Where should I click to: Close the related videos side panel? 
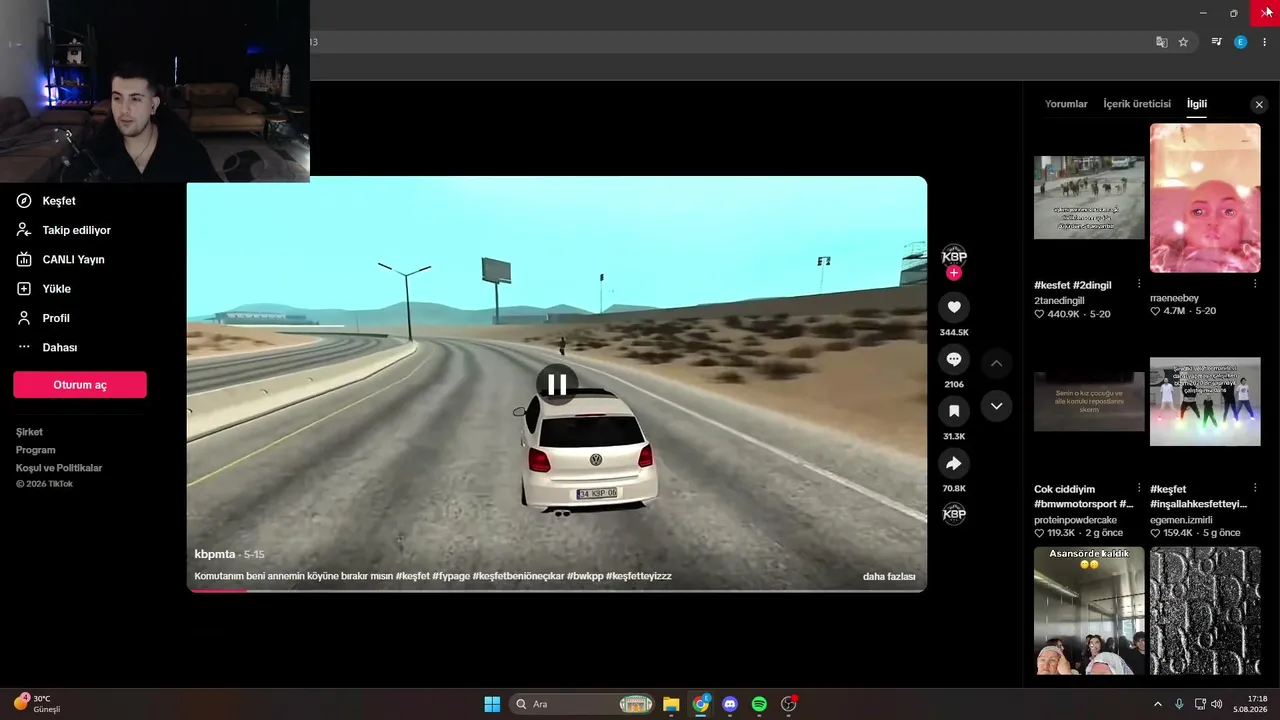[1259, 105]
